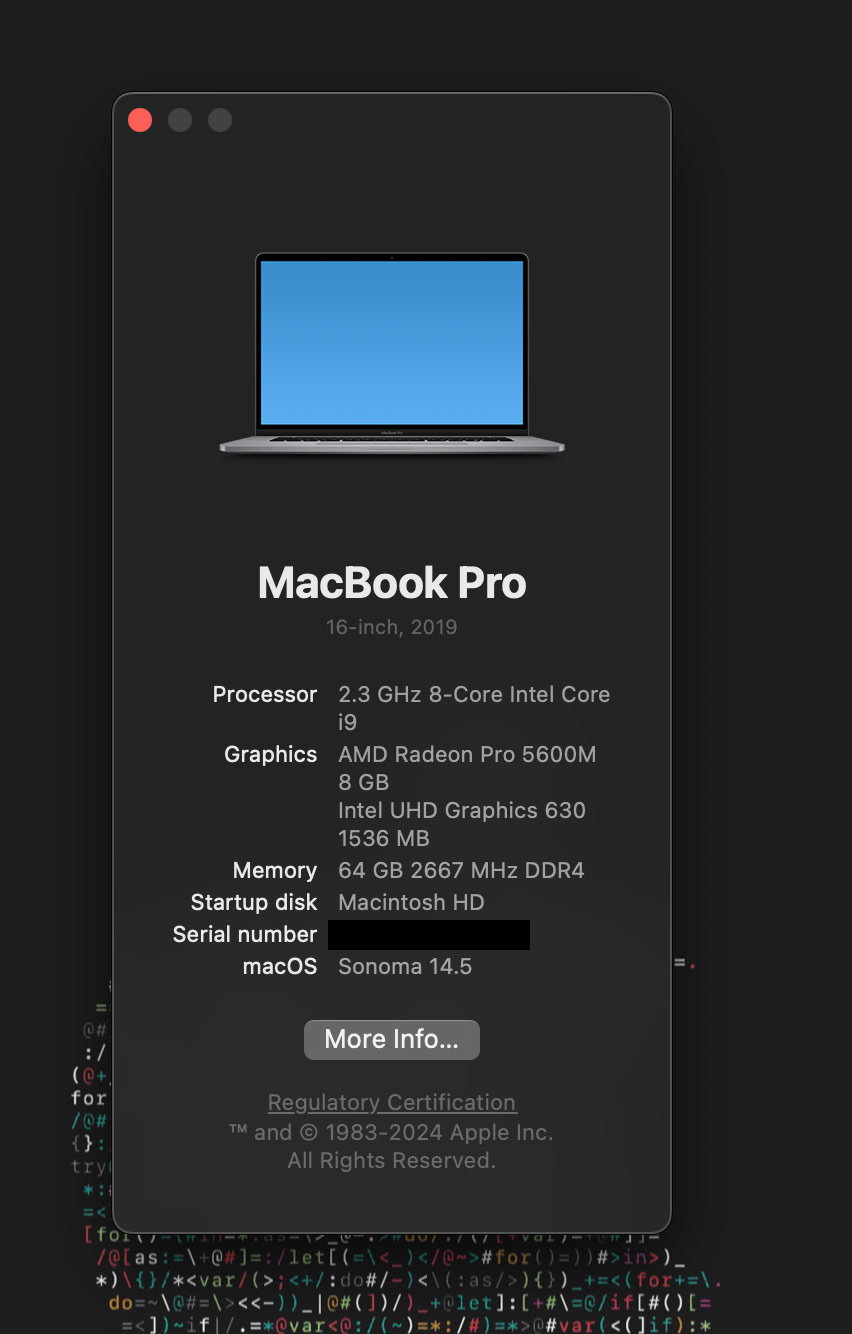The image size is (852, 1334).
Task: Click the Memory label
Action: [275, 870]
